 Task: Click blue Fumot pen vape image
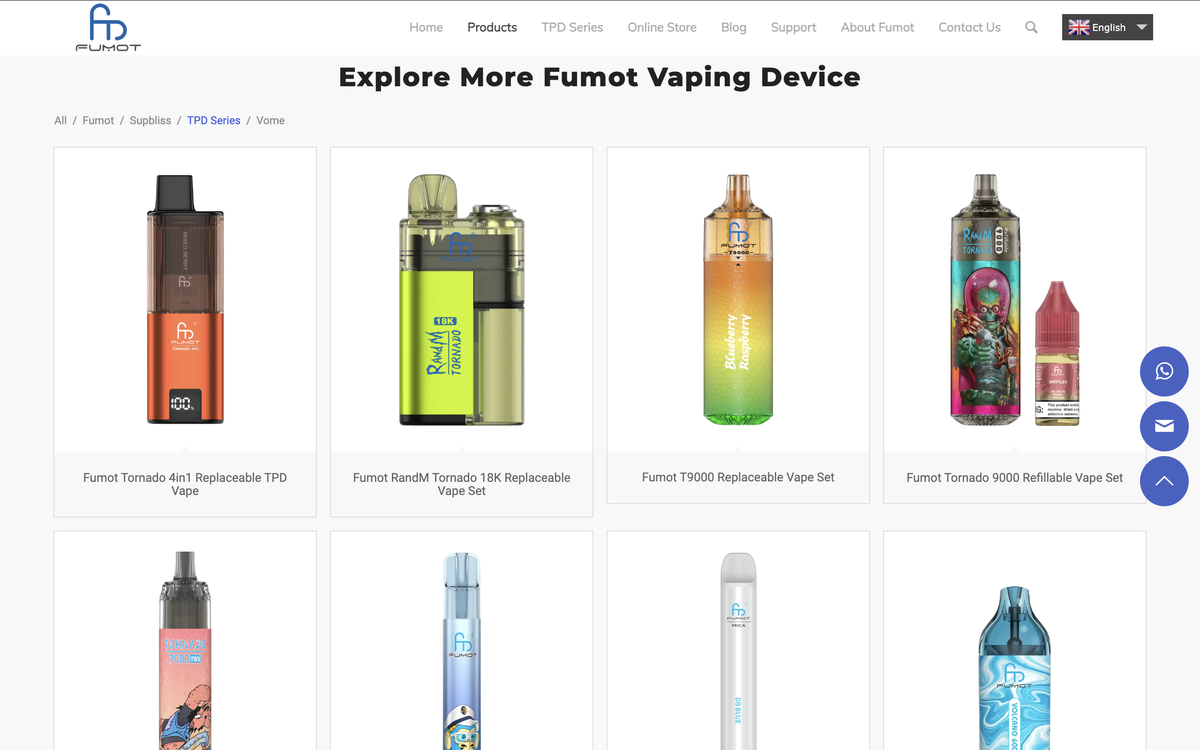pos(462,650)
